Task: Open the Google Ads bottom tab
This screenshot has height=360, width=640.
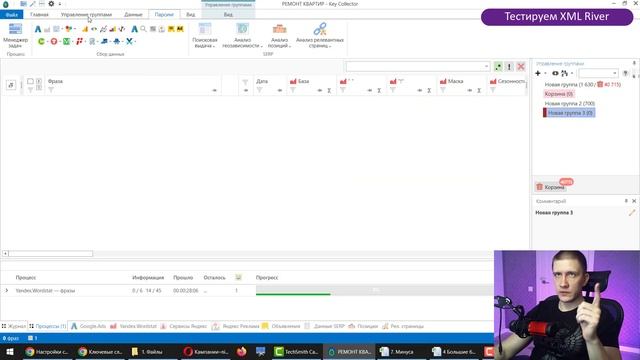Action: (89, 326)
